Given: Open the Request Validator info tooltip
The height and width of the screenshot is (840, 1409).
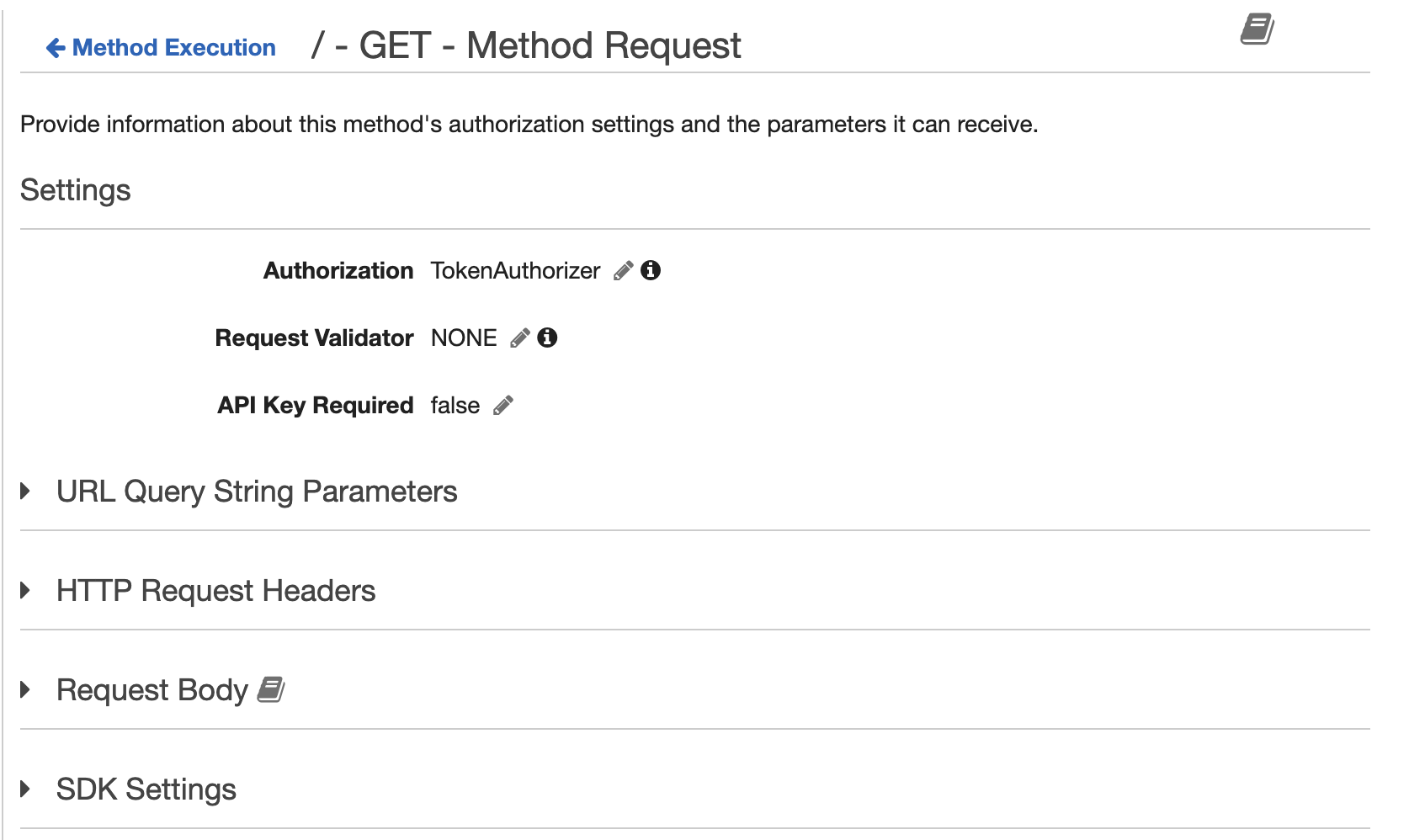Looking at the screenshot, I should coord(547,338).
